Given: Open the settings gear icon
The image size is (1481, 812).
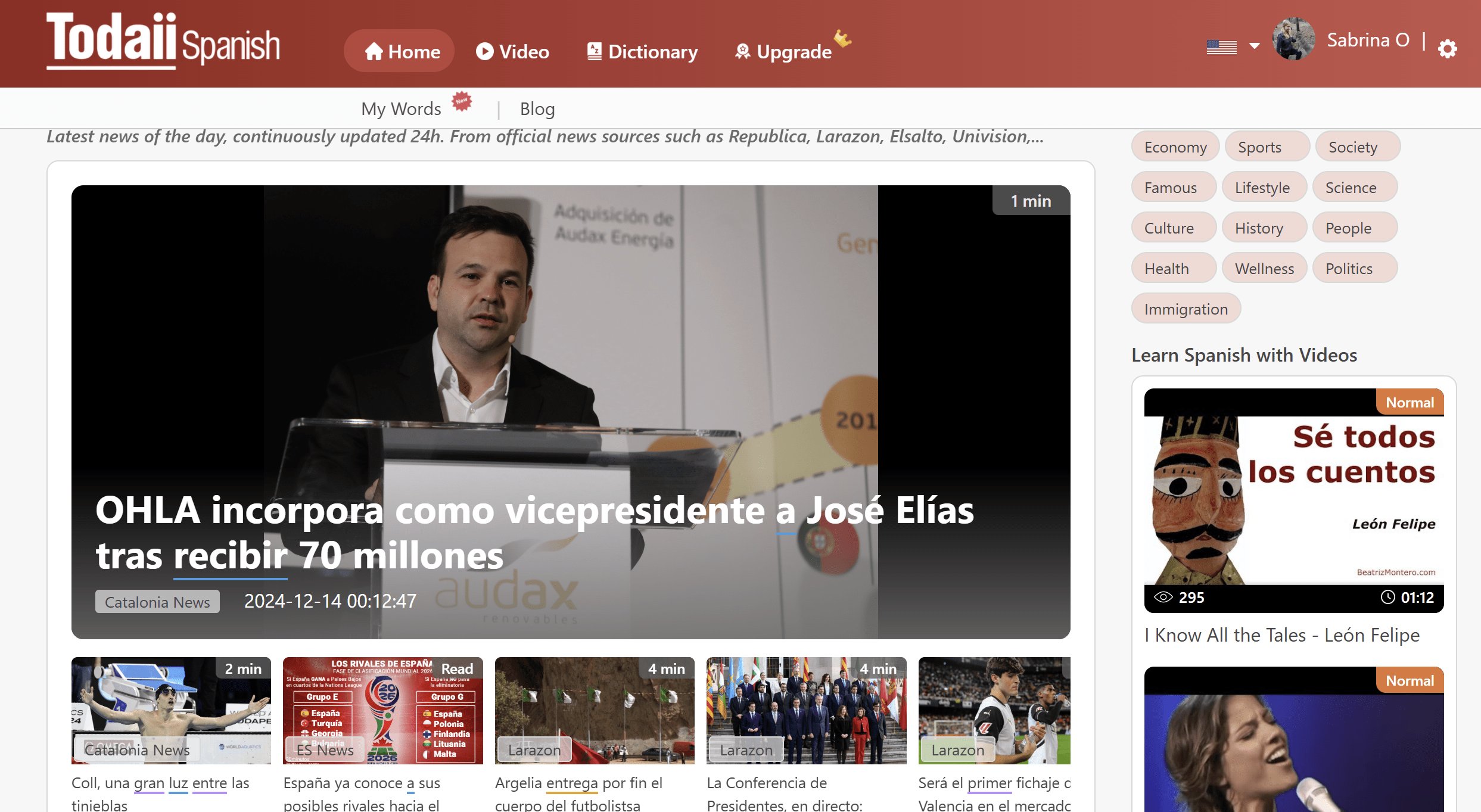Looking at the screenshot, I should [1448, 48].
